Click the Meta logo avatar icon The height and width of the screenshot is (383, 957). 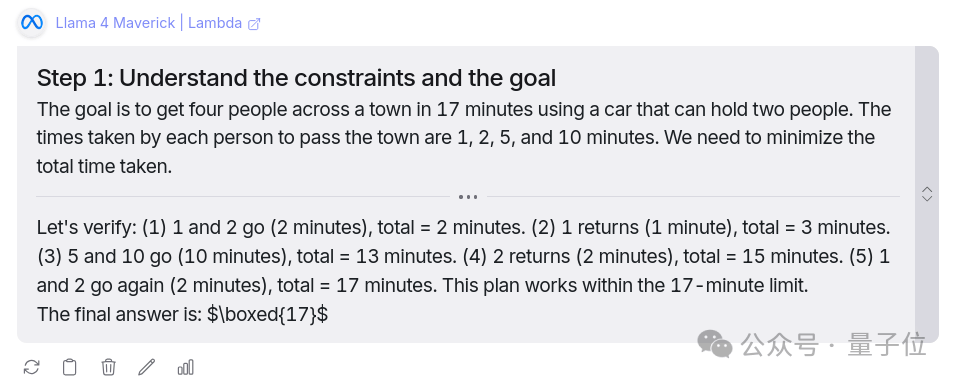click(31, 24)
